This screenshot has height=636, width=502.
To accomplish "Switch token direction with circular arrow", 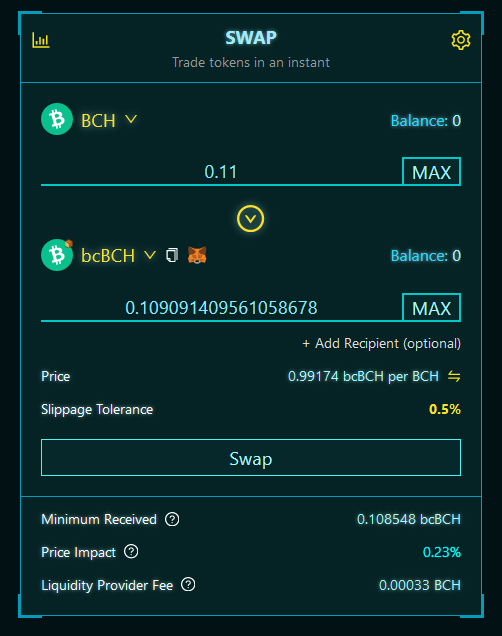I will point(251,219).
